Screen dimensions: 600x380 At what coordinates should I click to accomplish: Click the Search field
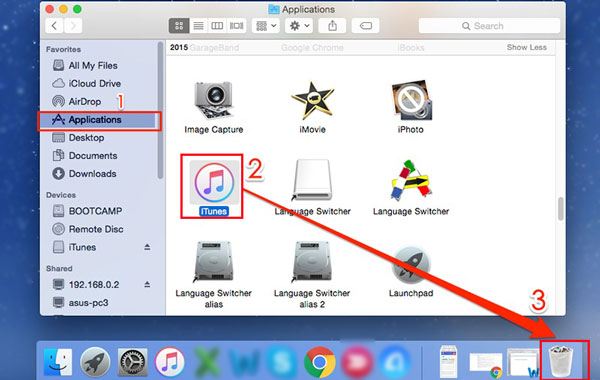coord(489,26)
